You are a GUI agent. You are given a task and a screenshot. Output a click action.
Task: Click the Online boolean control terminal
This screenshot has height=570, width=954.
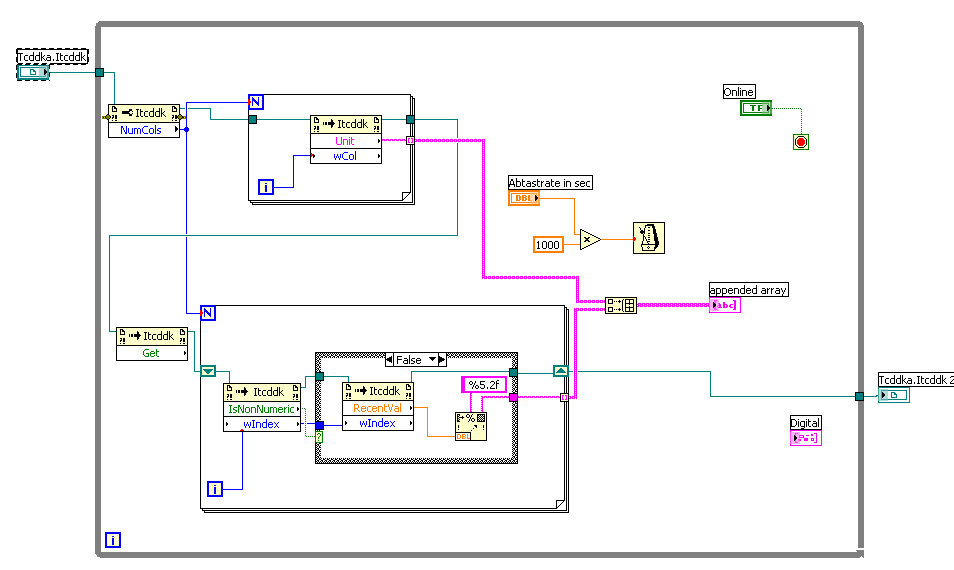[x=756, y=108]
